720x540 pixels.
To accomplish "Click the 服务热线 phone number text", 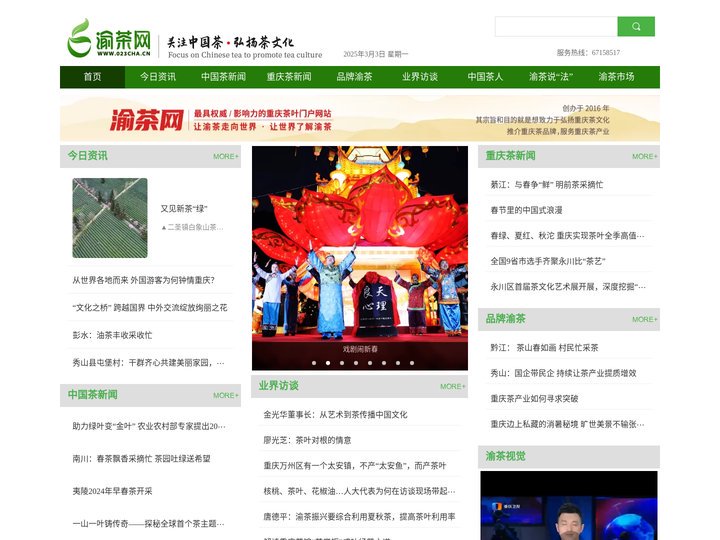I will click(588, 53).
